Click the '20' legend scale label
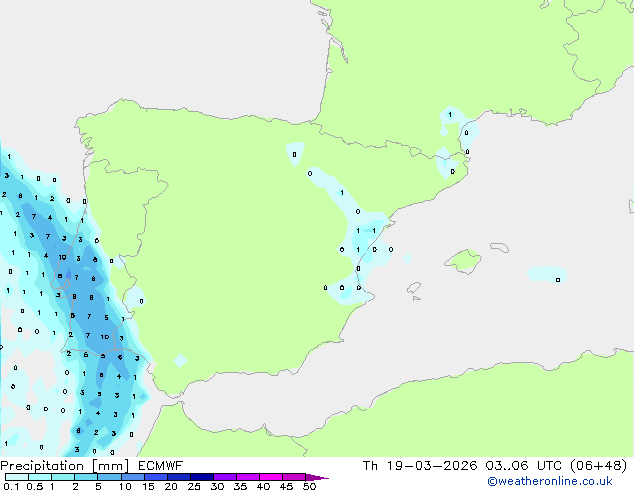Image resolution: width=634 pixels, height=490 pixels. pyautogui.click(x=171, y=486)
